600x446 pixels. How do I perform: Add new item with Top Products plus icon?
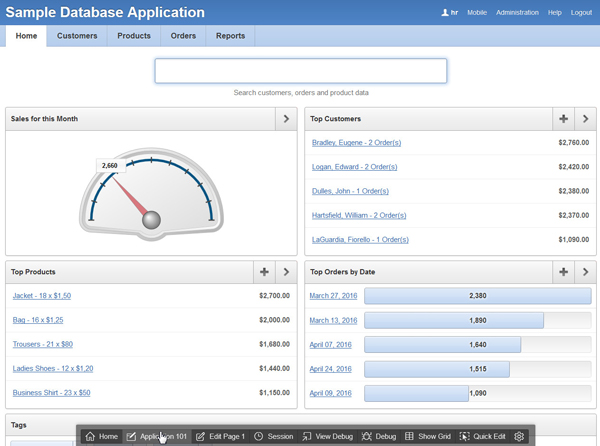tap(264, 271)
